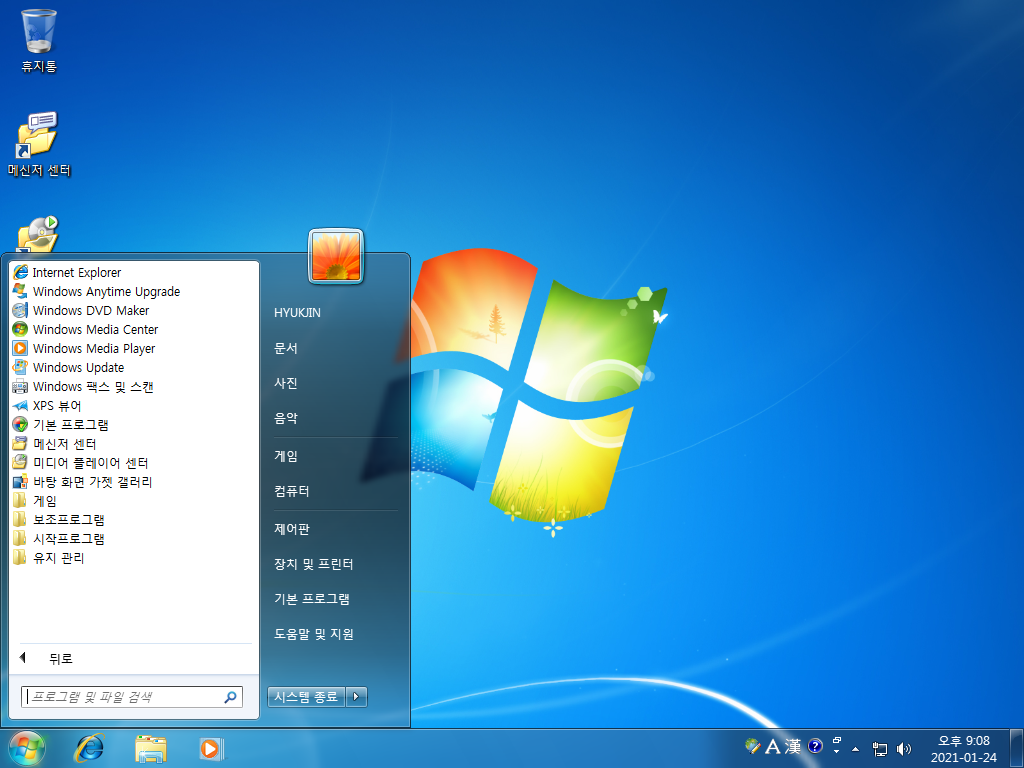
Task: Open the 휴지통 desktop icon
Action: pyautogui.click(x=39, y=40)
